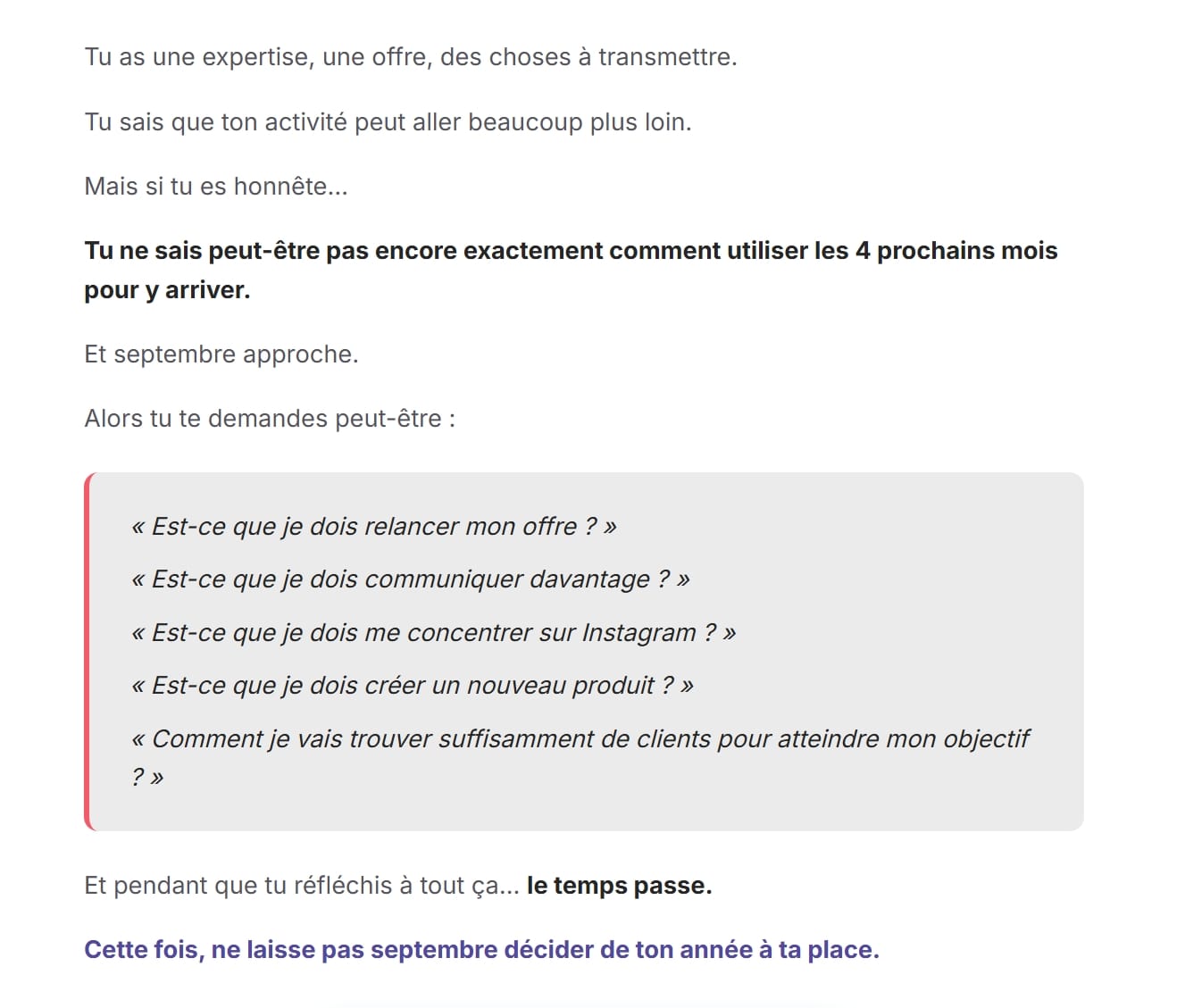The height and width of the screenshot is (1008, 1185).
Task: Click the first line "Tu as une expertise, une offre"
Action: click(411, 57)
